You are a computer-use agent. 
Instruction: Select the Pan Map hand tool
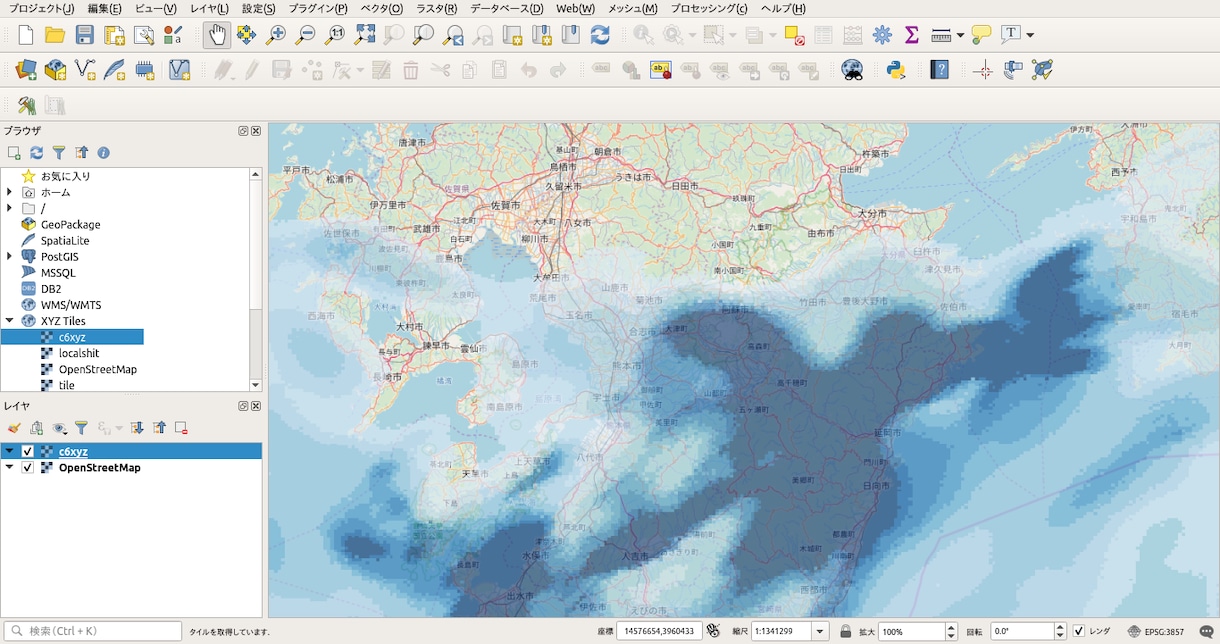pos(216,35)
